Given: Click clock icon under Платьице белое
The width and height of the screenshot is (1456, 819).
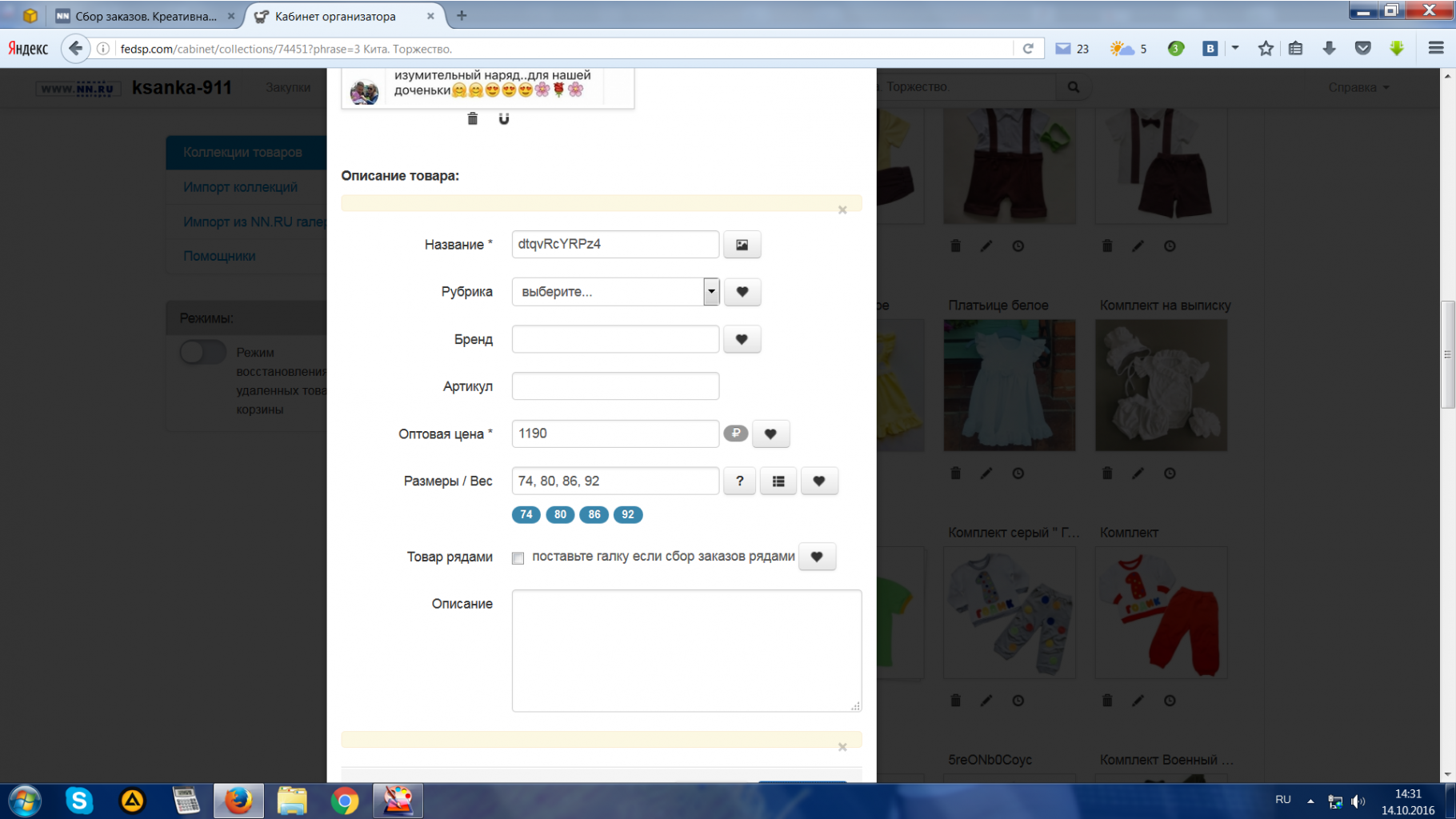Looking at the screenshot, I should [1018, 473].
